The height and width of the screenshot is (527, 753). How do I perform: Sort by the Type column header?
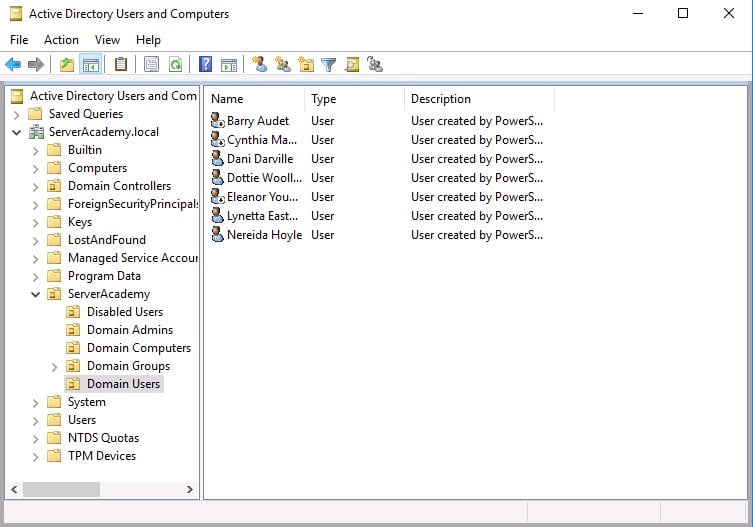tap(354, 99)
